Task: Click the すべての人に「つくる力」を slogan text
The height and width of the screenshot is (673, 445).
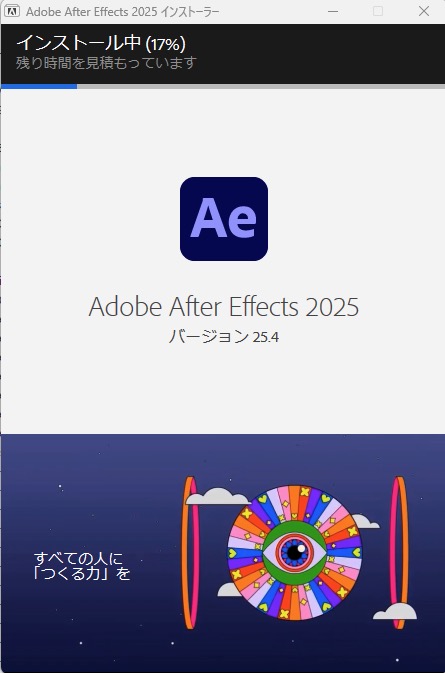Action: (x=82, y=565)
